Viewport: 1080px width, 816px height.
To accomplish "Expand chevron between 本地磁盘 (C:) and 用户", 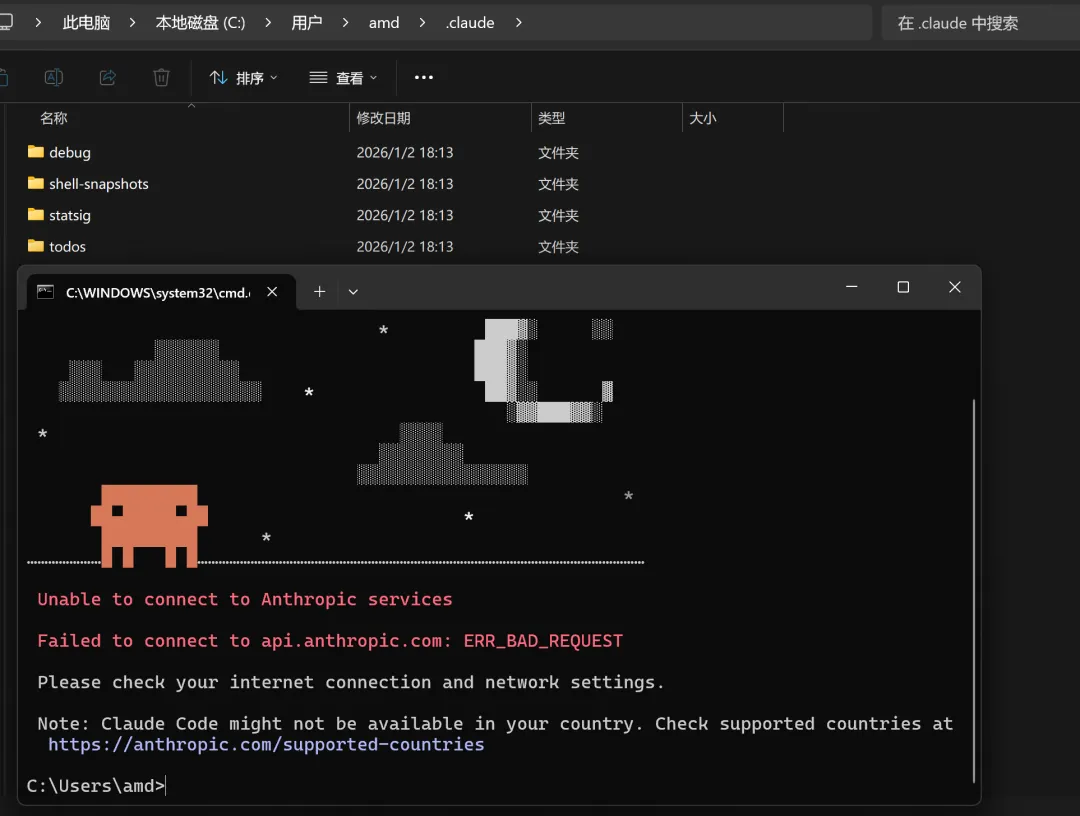I will [268, 23].
